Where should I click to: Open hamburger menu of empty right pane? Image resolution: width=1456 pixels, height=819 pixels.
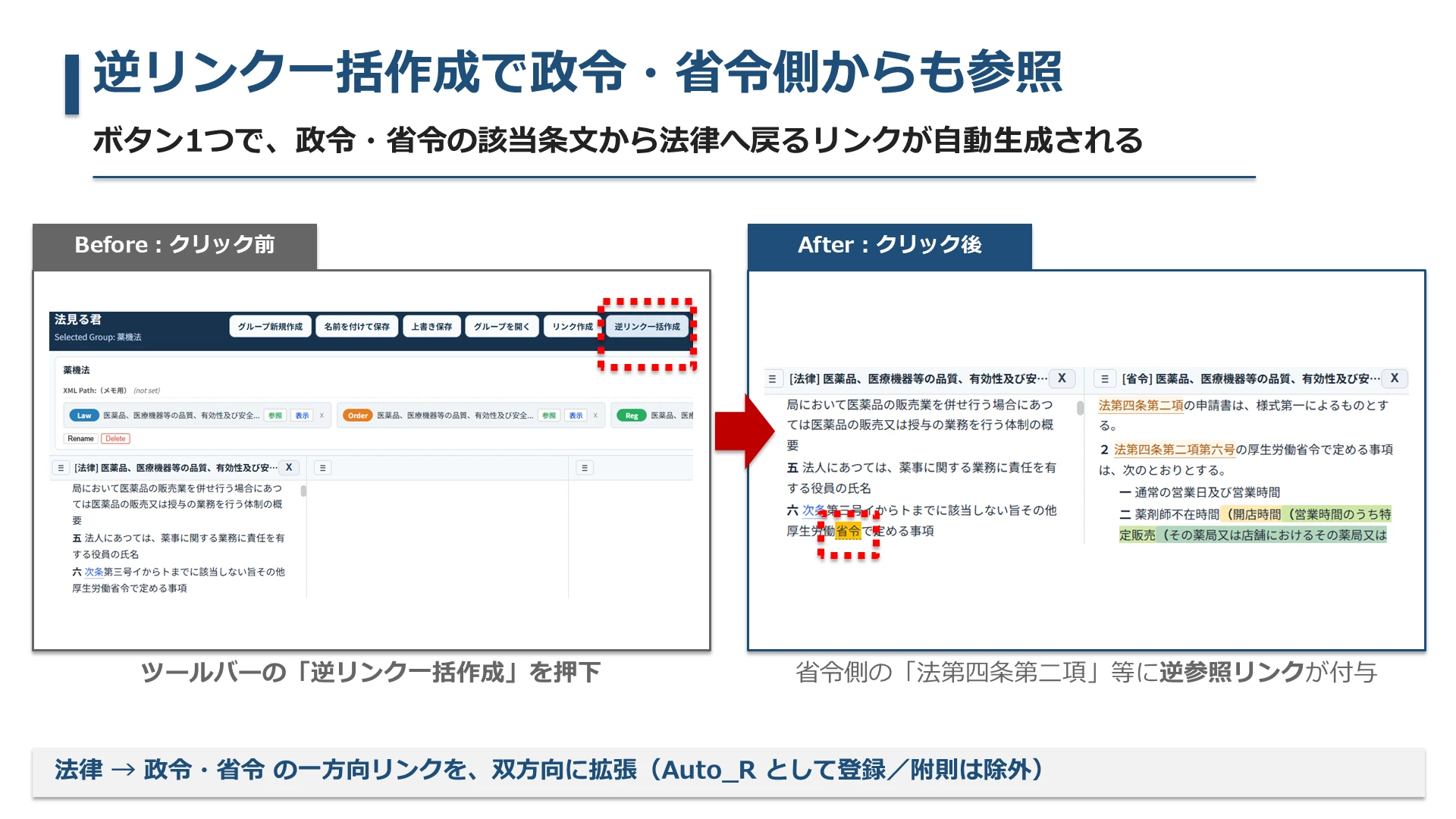tap(584, 468)
